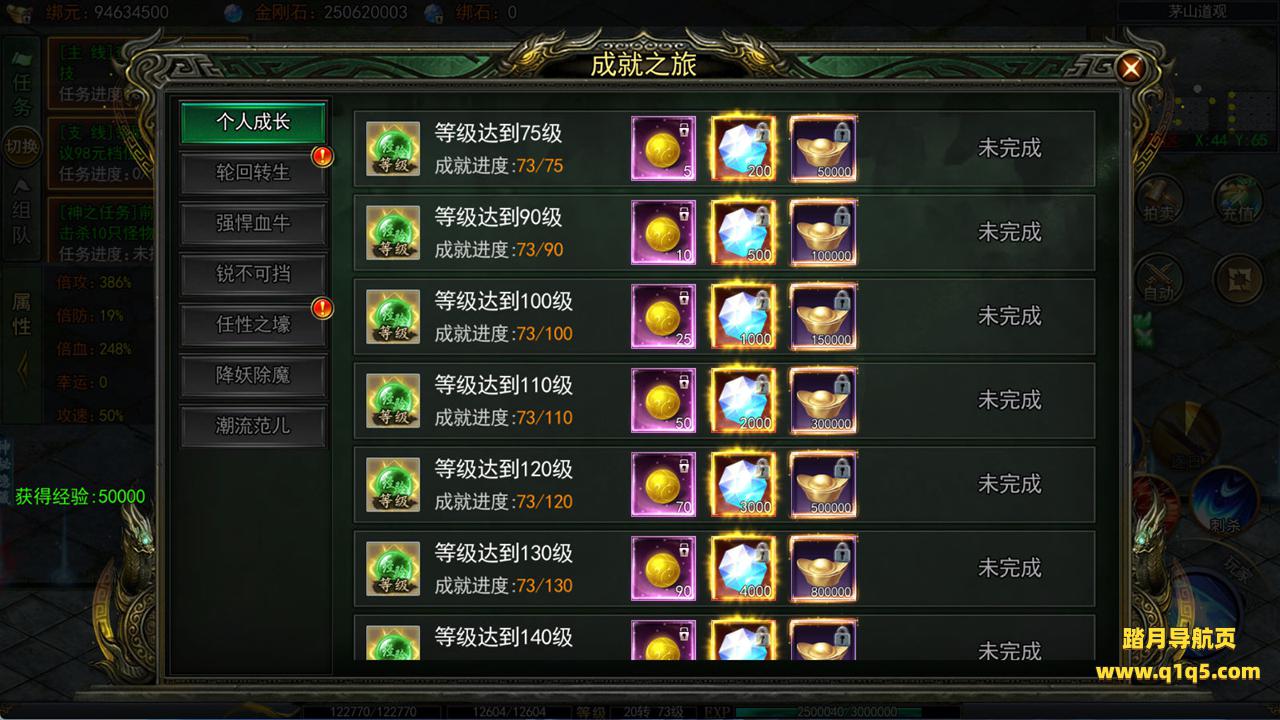Select the 任性之壕 category
Image resolution: width=1280 pixels, height=720 pixels.
tap(253, 325)
